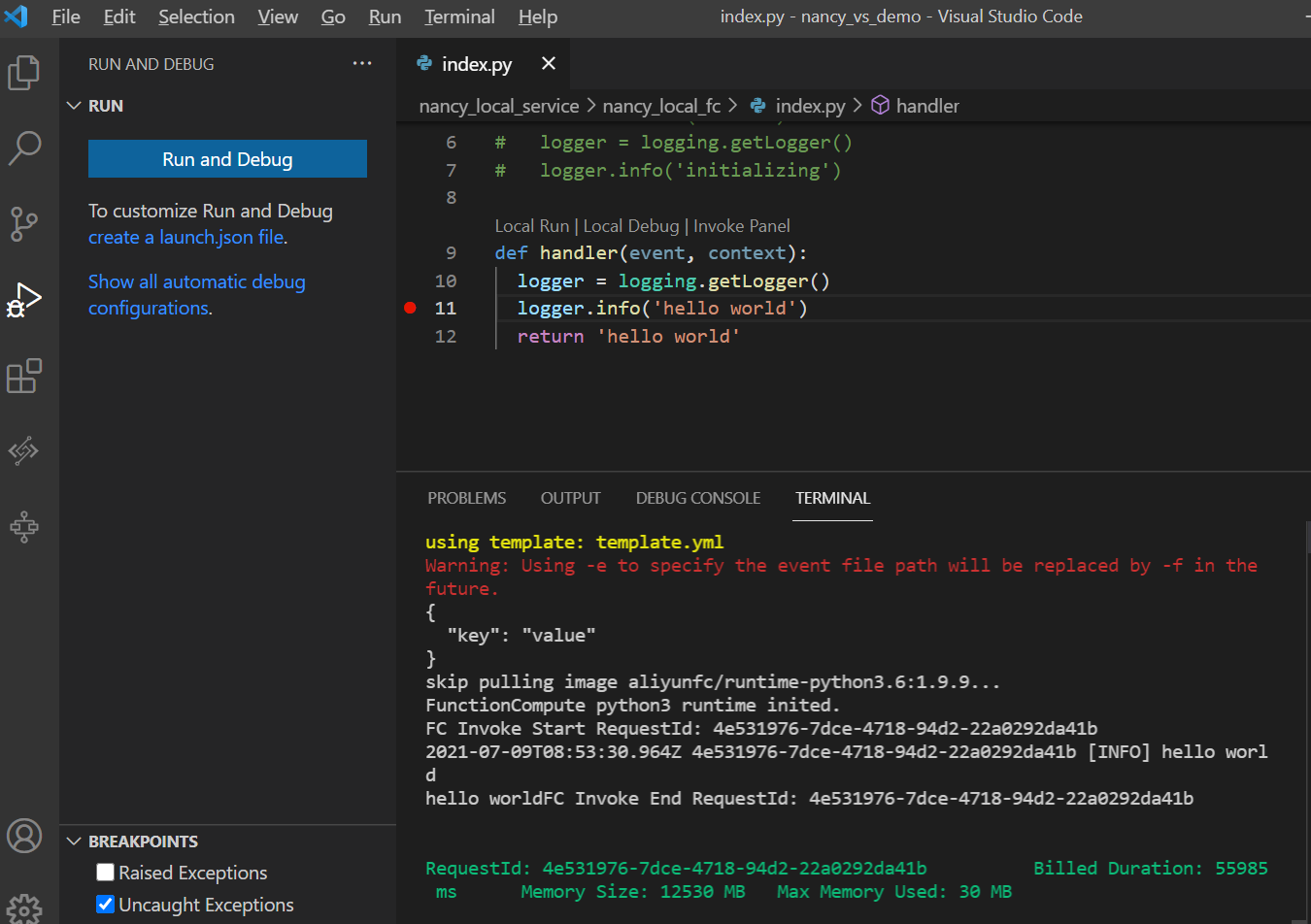Viewport: 1311px width, 924px height.
Task: Open the Extensions view icon
Action: pyautogui.click(x=24, y=376)
